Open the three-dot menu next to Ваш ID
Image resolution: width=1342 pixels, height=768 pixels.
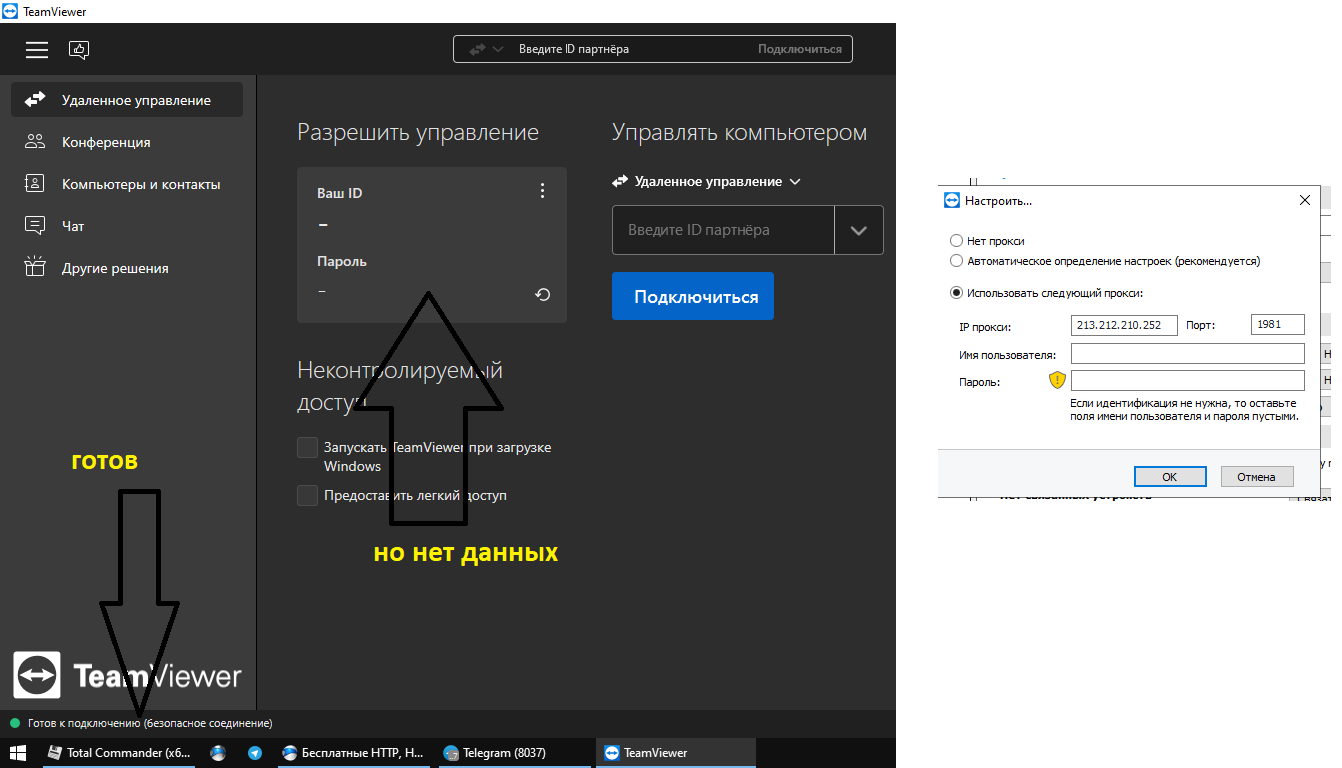point(543,191)
